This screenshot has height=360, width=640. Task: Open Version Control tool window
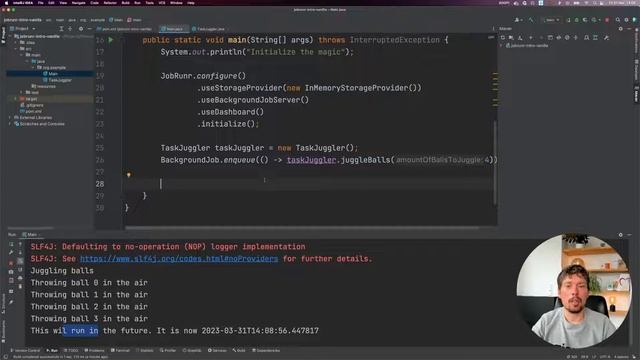[25, 350]
